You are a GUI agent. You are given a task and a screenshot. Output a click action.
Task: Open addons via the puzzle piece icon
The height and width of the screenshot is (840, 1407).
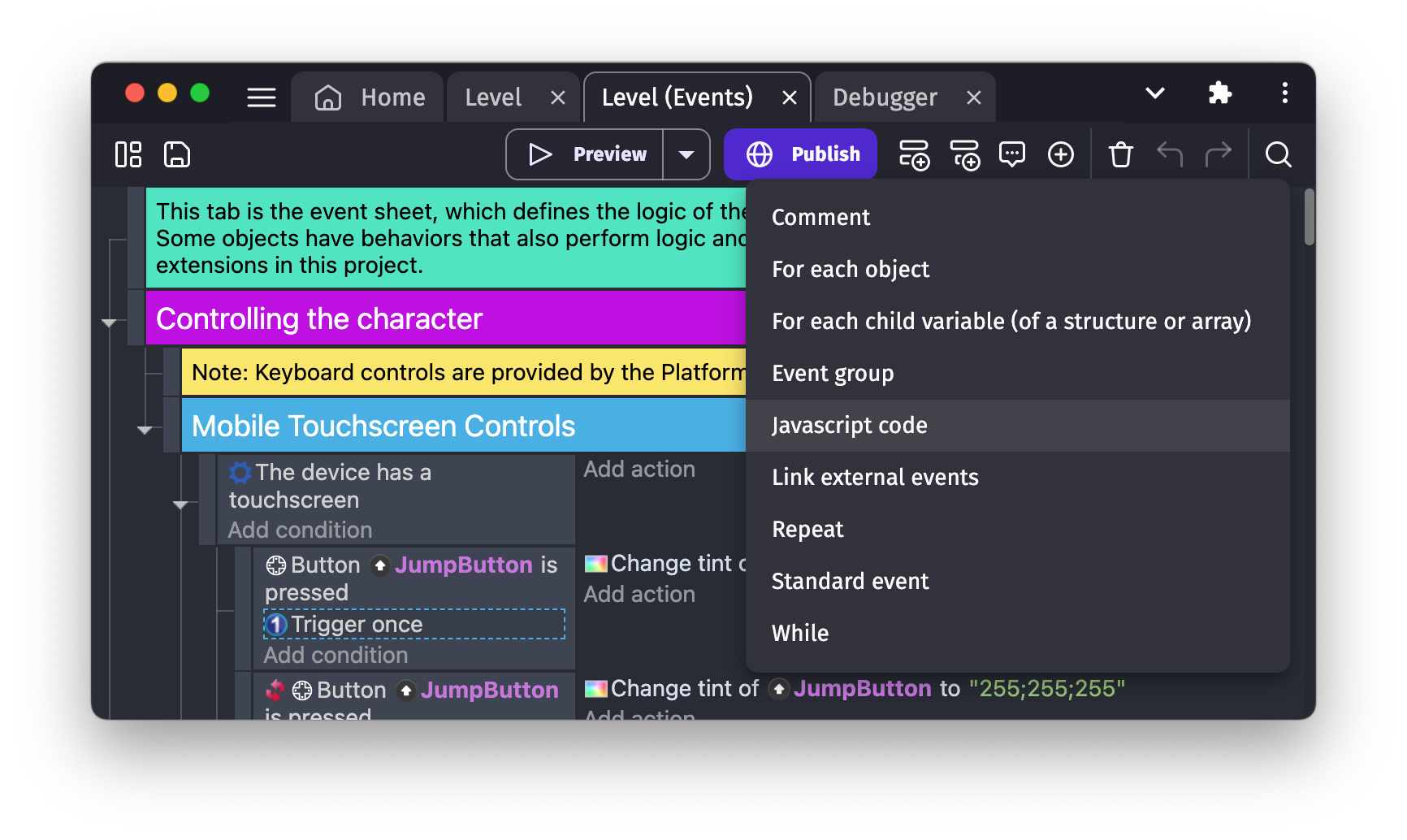coord(1220,93)
